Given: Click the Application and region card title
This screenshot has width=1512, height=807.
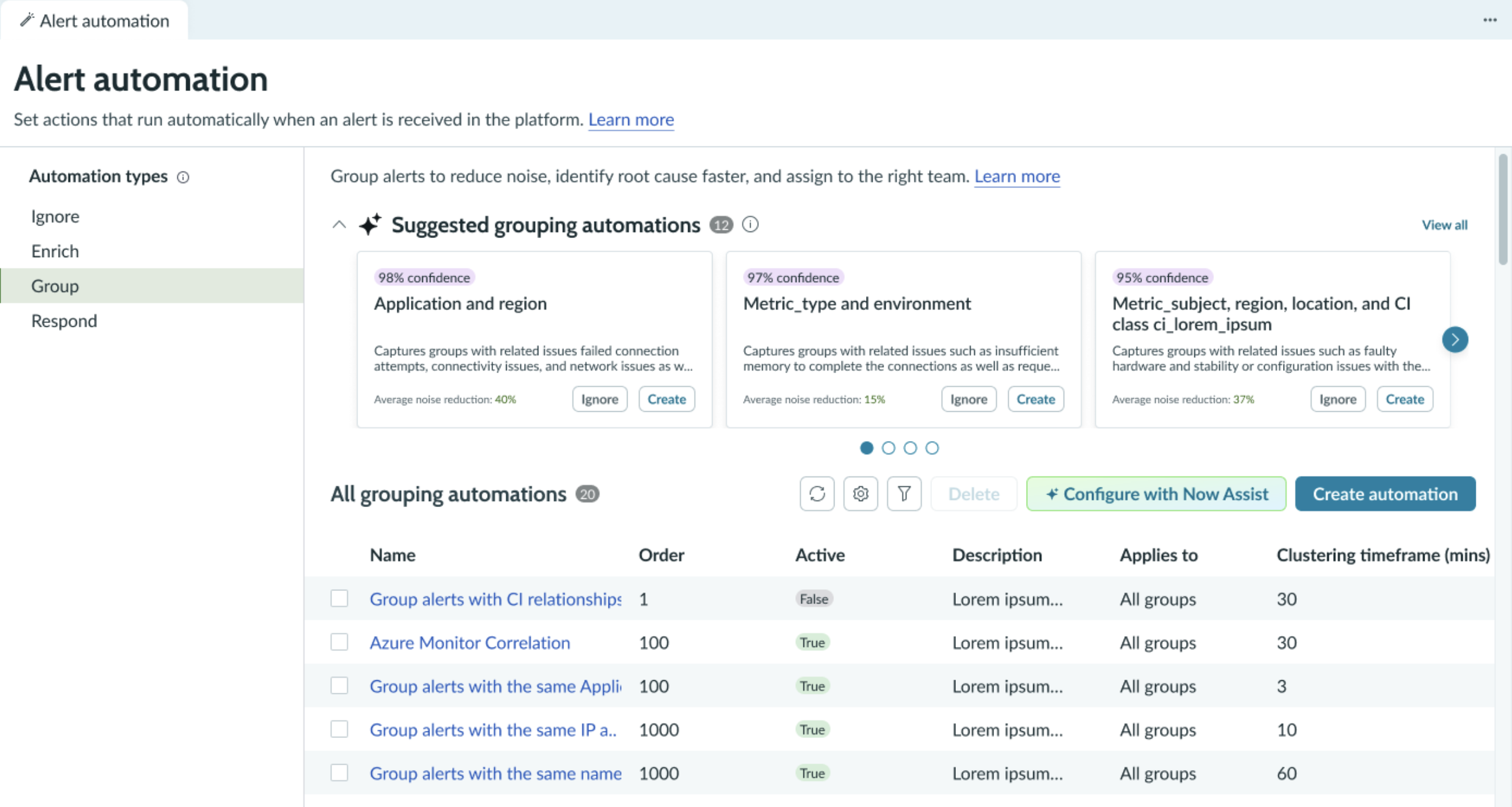Looking at the screenshot, I should coord(460,304).
